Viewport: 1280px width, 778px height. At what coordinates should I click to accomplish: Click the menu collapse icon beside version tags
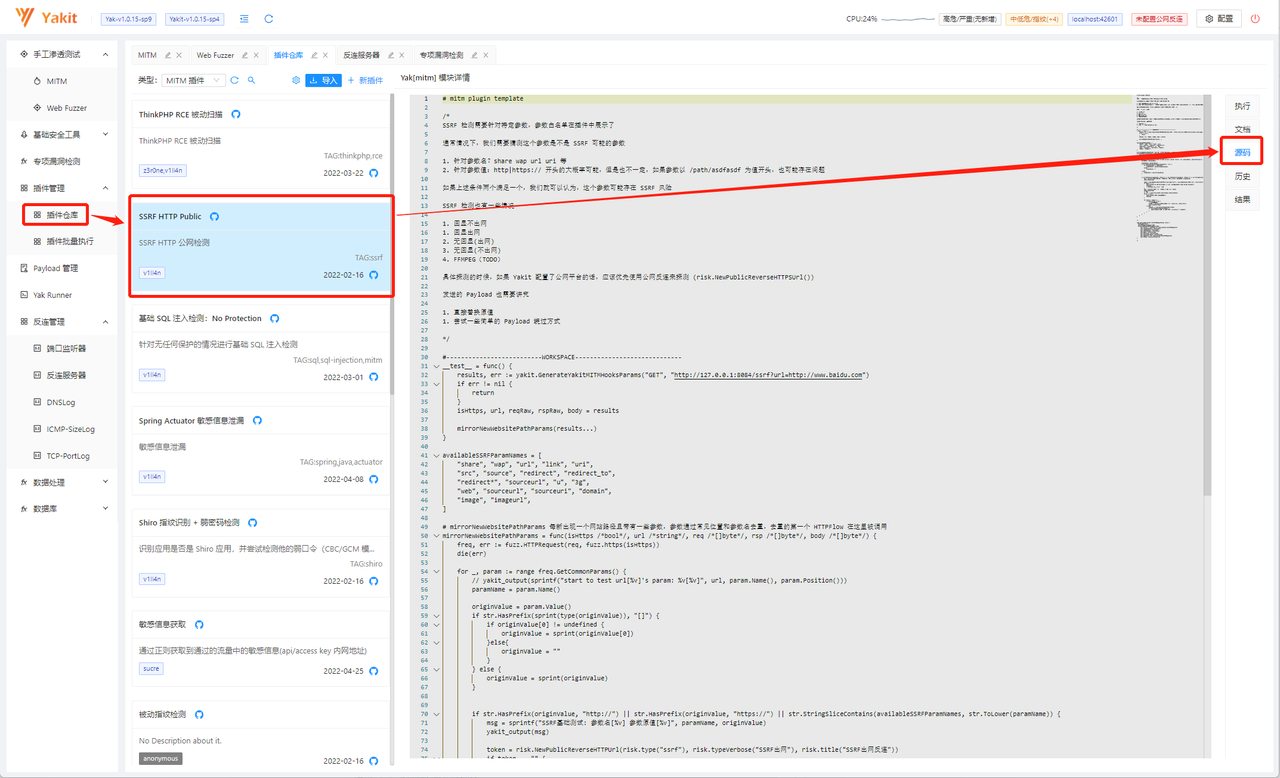244,19
